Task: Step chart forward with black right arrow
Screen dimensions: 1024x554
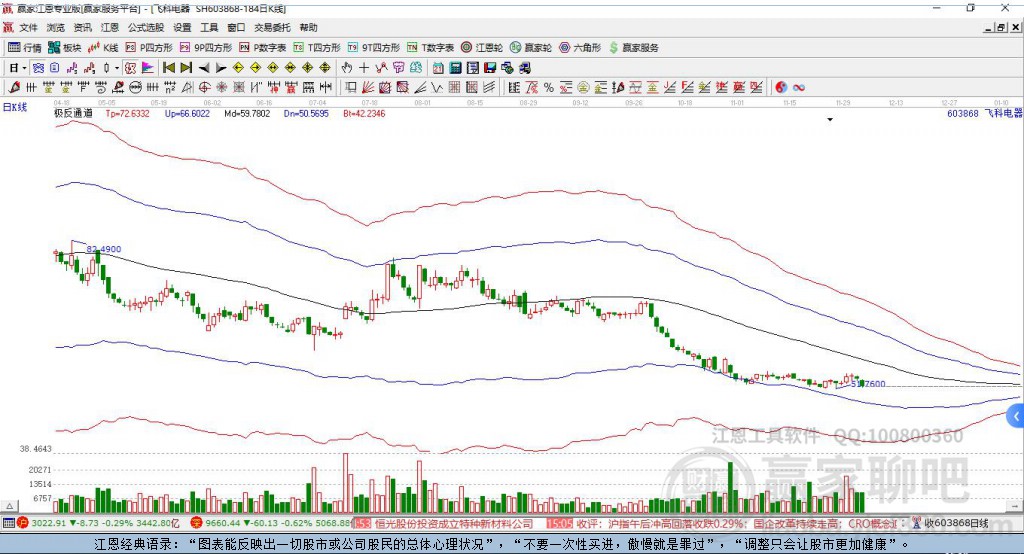Action: [221, 68]
